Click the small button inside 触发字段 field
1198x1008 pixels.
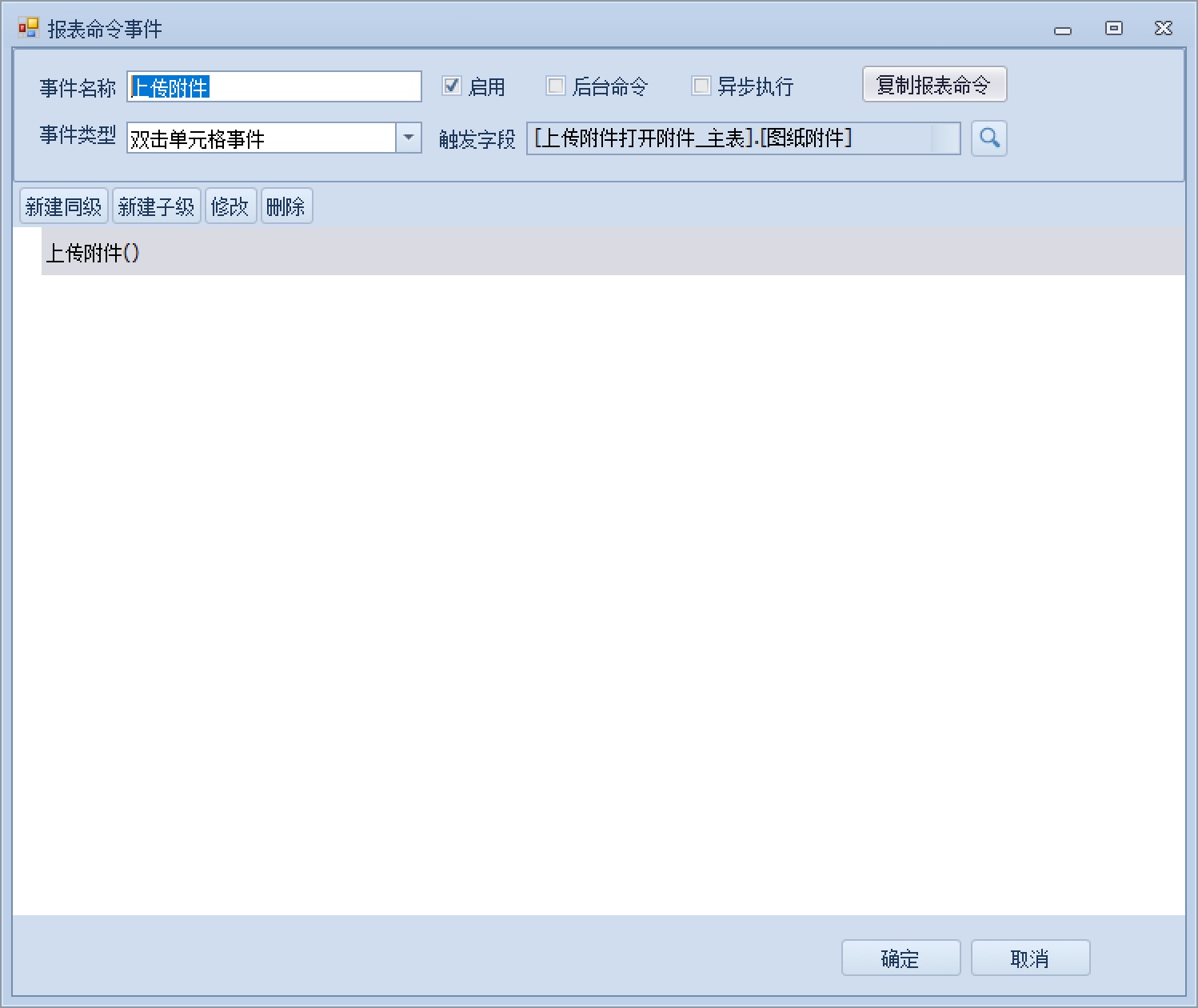click(x=945, y=138)
